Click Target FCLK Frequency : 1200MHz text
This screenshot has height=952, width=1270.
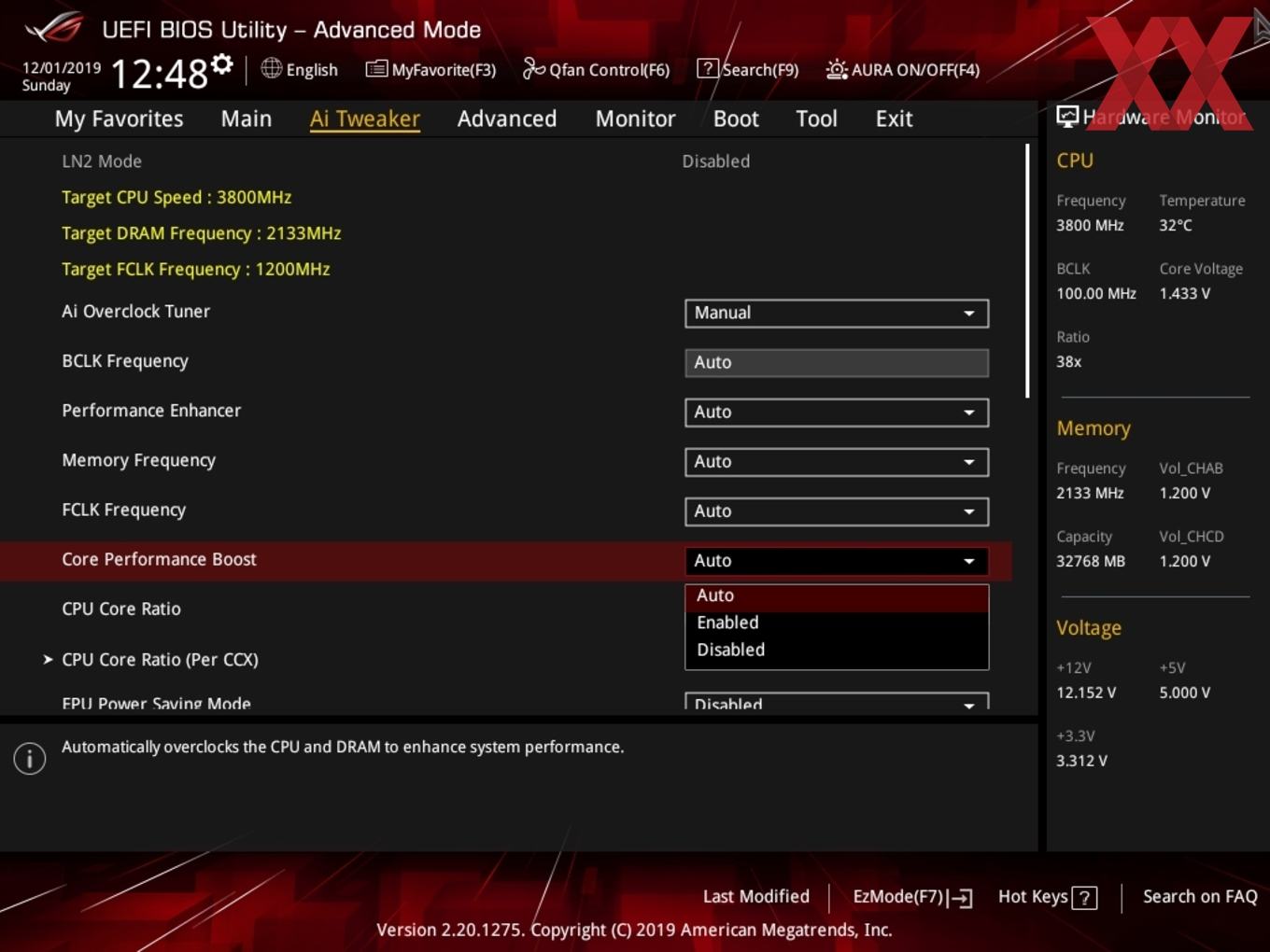coord(196,269)
